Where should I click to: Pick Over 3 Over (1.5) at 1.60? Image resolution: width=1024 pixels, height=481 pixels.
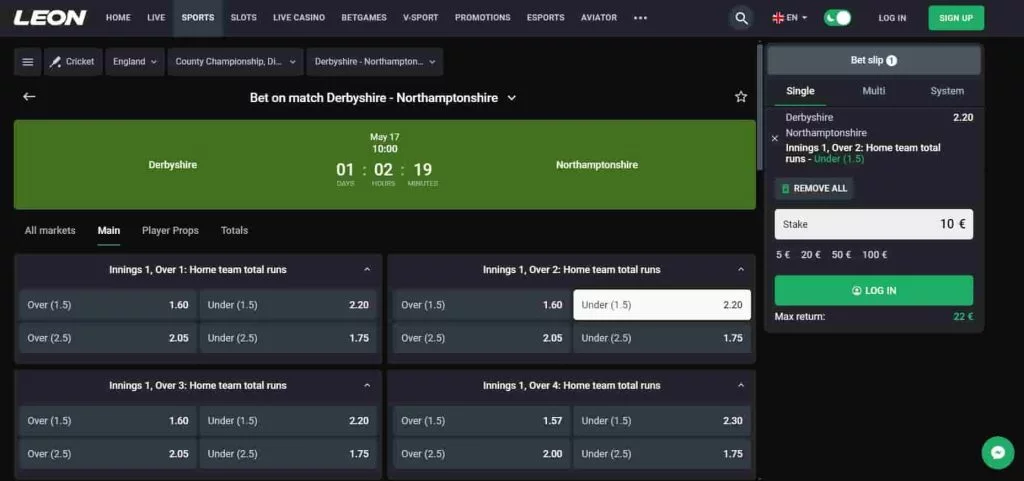[x=108, y=421]
